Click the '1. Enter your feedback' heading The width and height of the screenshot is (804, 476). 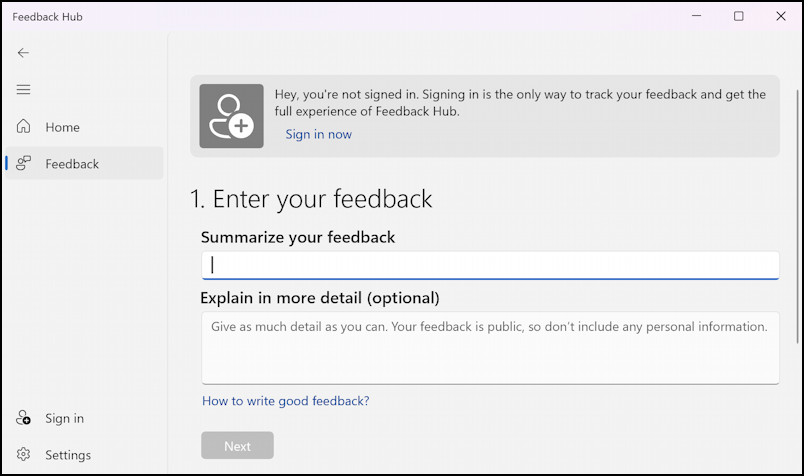(311, 199)
